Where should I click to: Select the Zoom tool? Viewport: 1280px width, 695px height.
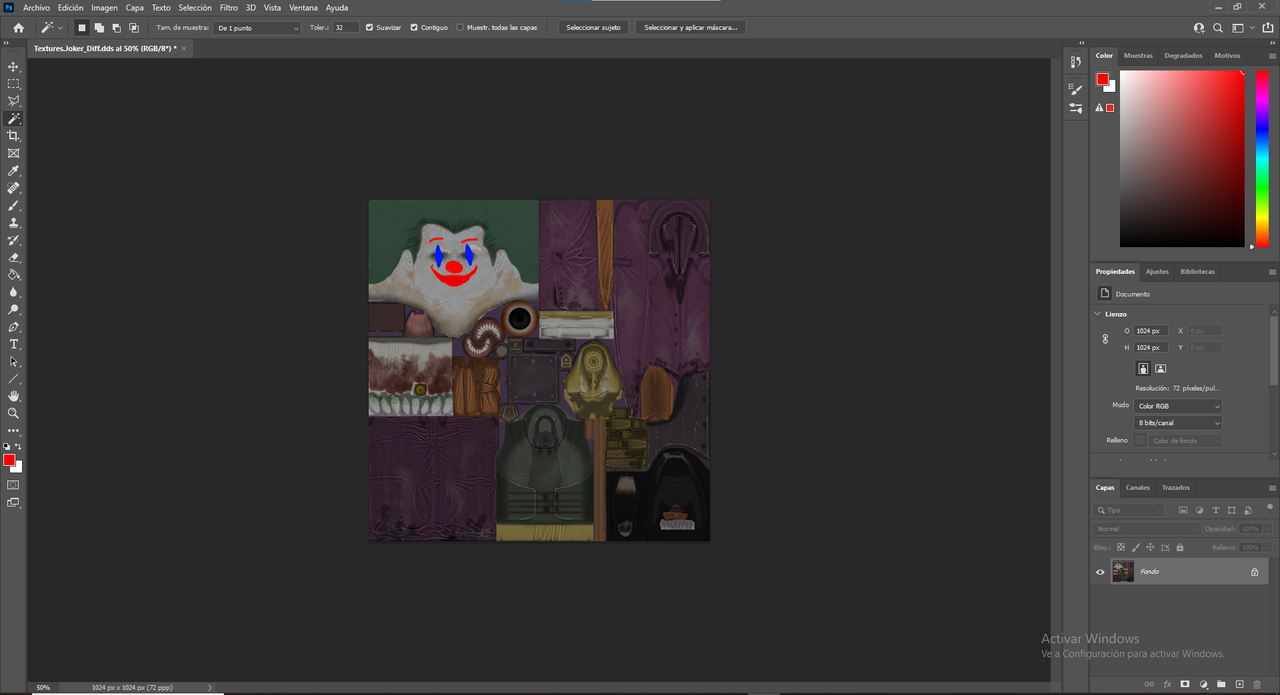click(x=13, y=413)
